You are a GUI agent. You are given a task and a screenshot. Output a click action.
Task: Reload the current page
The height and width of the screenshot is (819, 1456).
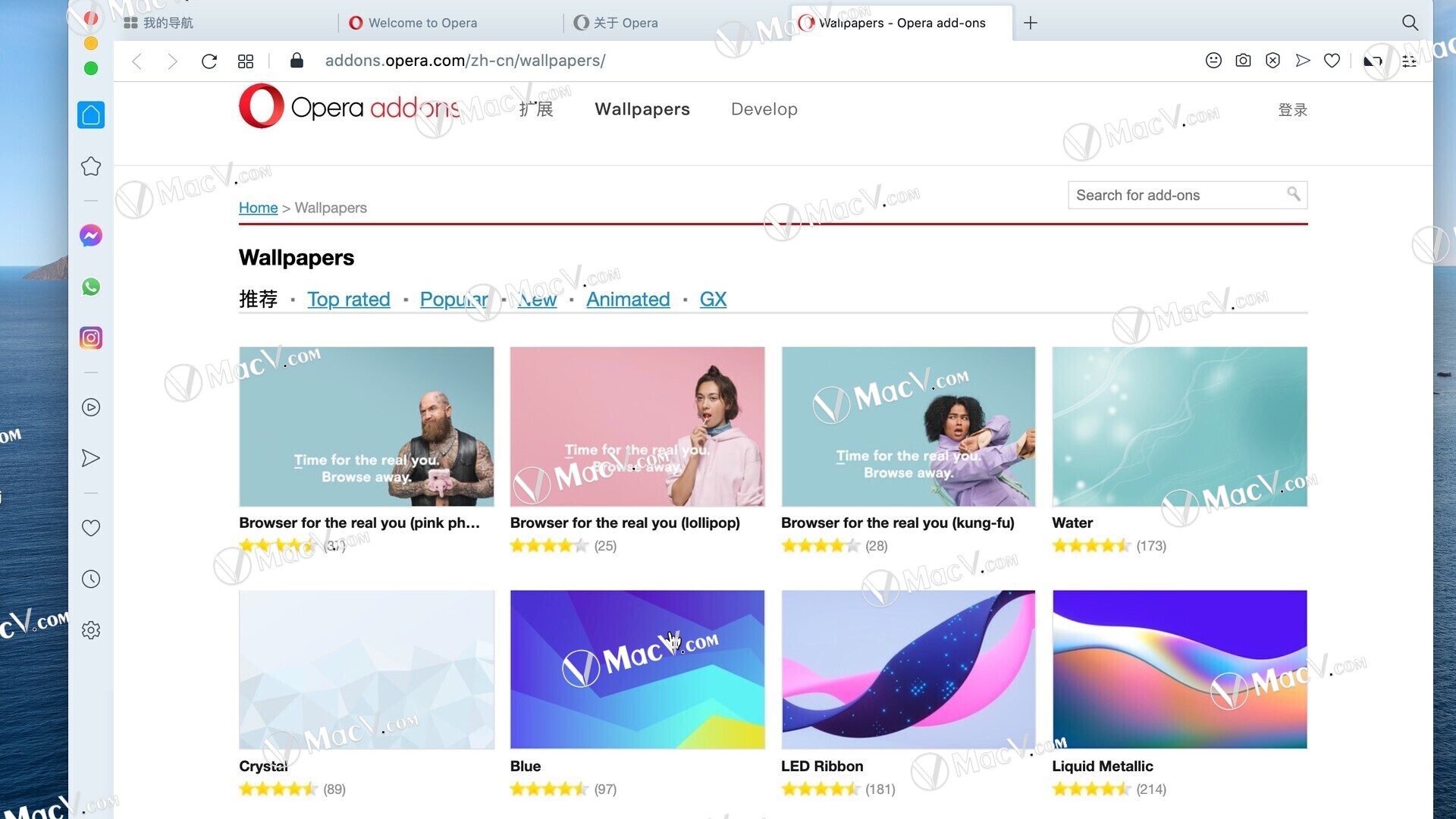pos(209,61)
